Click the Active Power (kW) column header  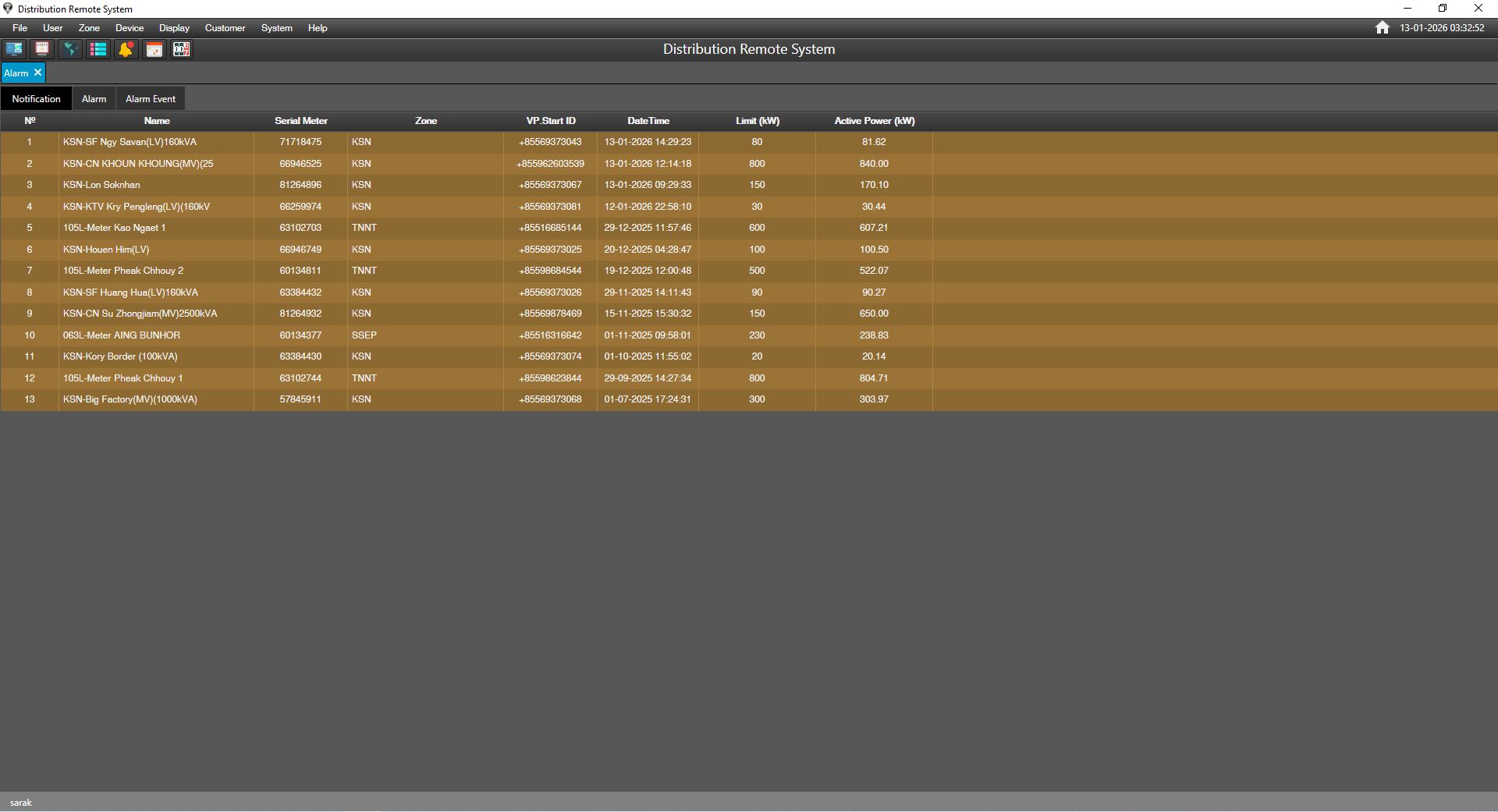pos(874,121)
